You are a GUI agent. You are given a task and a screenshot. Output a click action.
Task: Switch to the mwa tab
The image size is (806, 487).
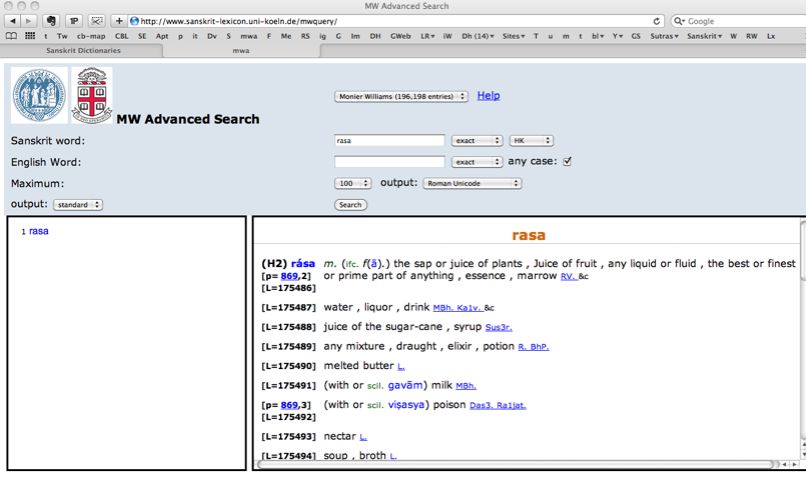(x=241, y=50)
